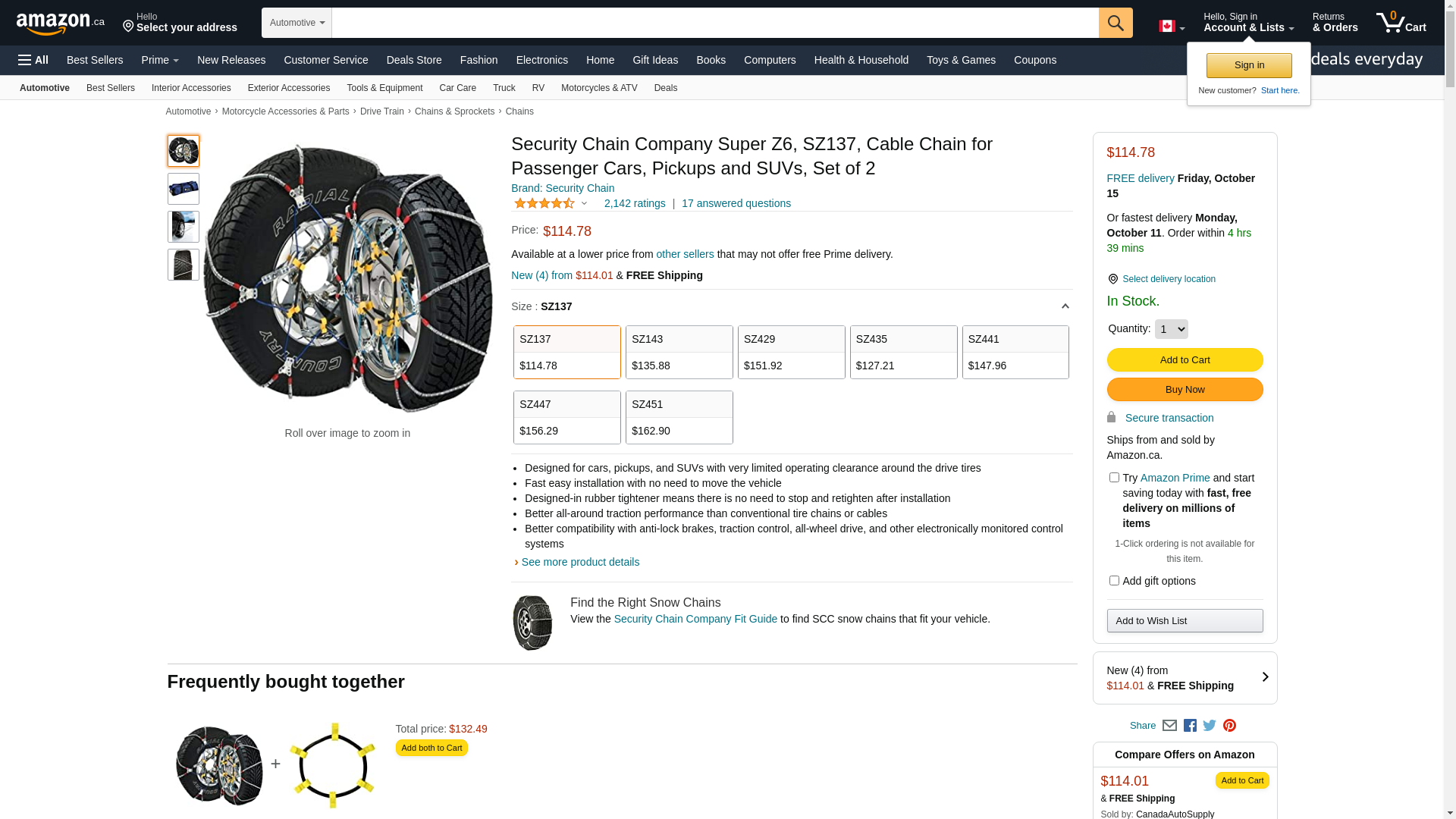Open the Quantity dropdown
This screenshot has width=1456, height=819.
pos(1171,329)
